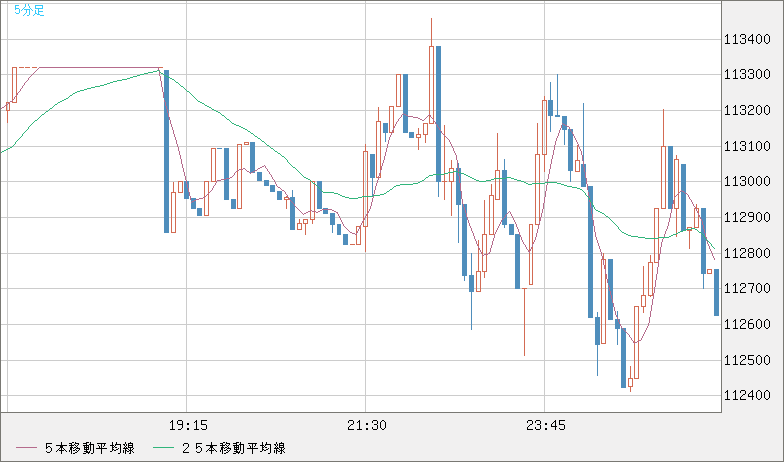Viewport: 784px width, 462px height.
Task: Click the purple 5-period moving average legend line
Action: (x=26, y=448)
